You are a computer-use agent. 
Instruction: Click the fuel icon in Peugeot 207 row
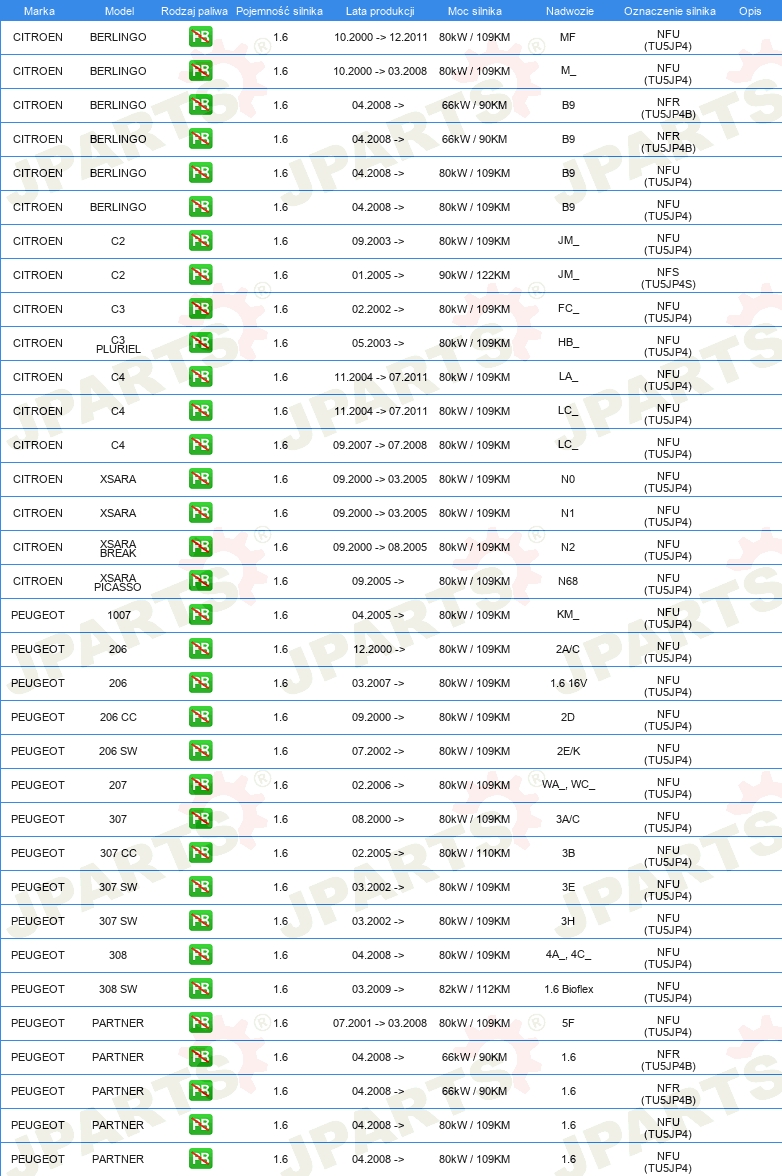[x=200, y=784]
